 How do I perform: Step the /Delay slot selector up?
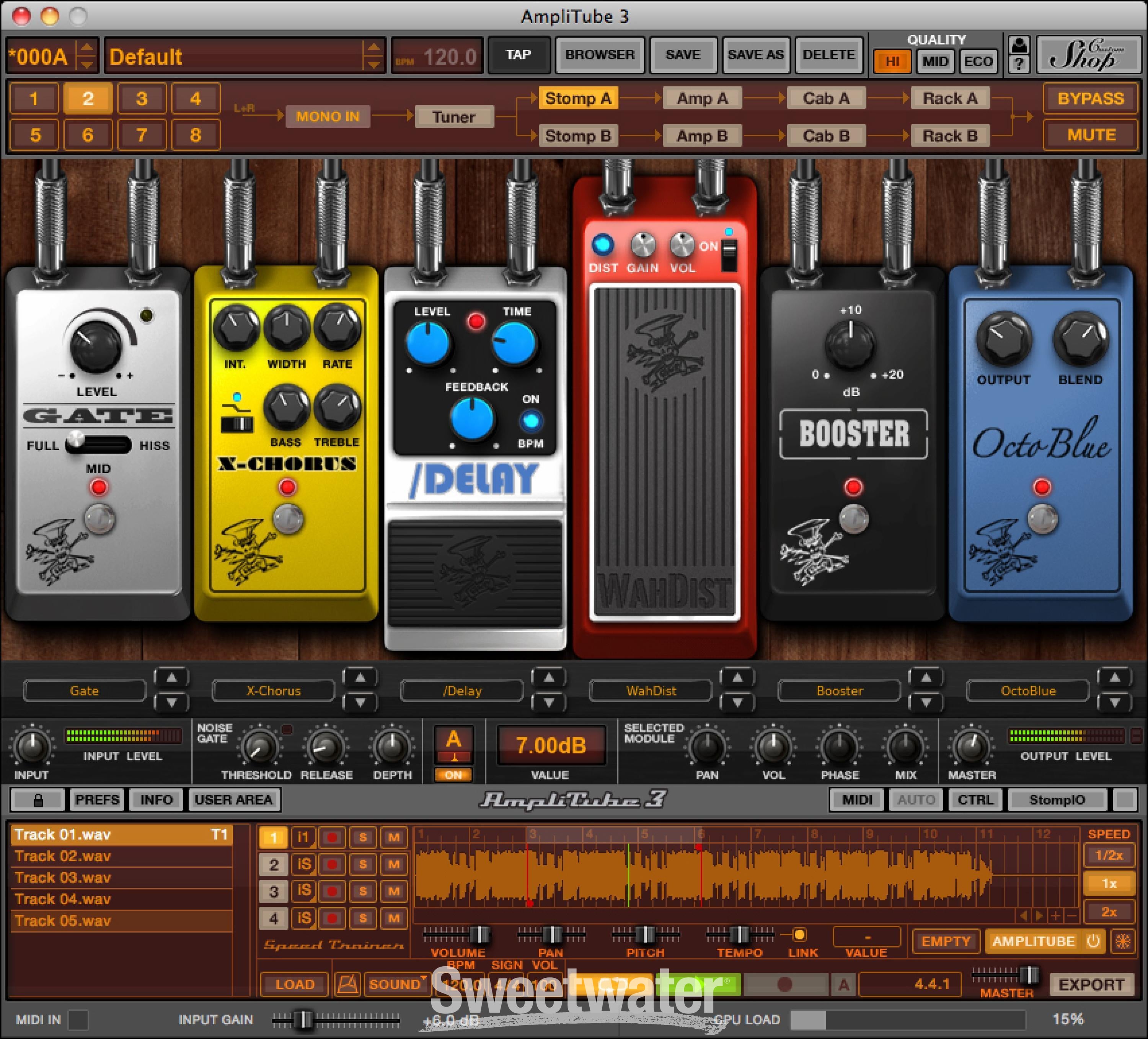(x=548, y=677)
